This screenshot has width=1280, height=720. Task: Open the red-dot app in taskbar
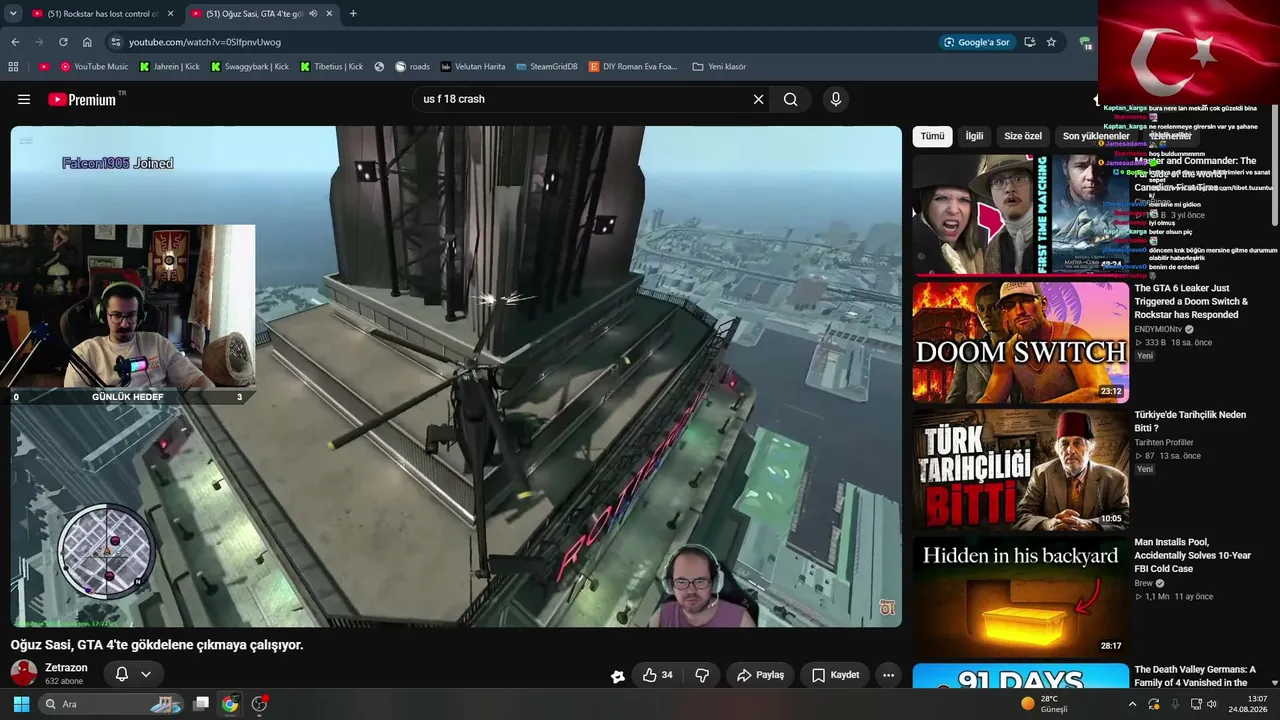coord(260,704)
